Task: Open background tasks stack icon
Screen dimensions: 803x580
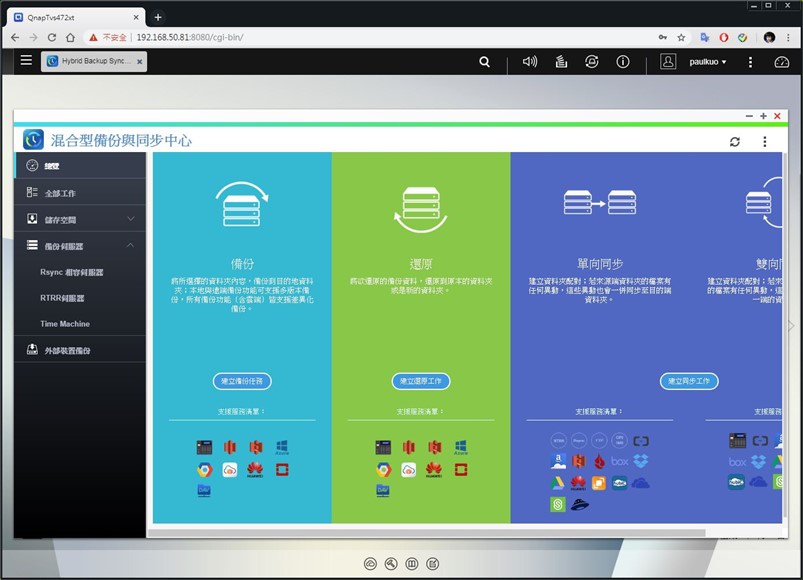Action: [x=561, y=62]
